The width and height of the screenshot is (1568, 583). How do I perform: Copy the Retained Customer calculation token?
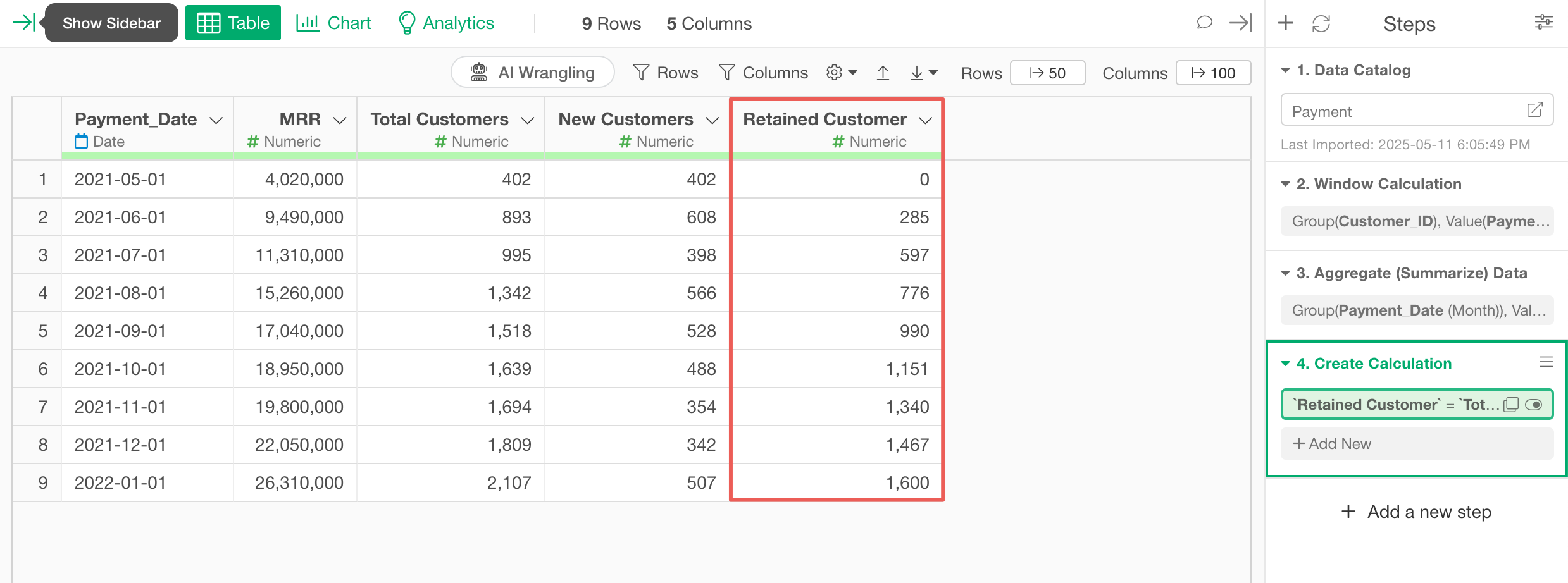1511,405
